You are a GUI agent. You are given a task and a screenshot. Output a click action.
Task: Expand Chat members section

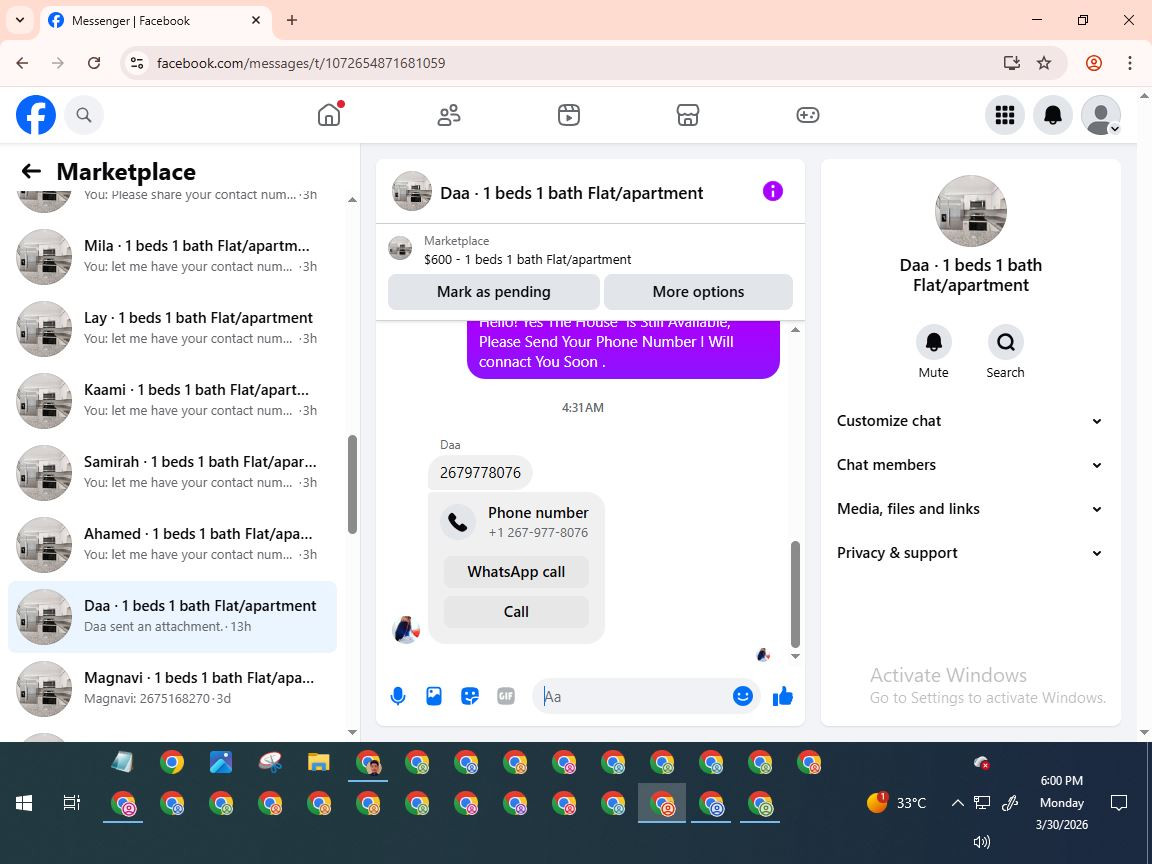pyautogui.click(x=971, y=465)
